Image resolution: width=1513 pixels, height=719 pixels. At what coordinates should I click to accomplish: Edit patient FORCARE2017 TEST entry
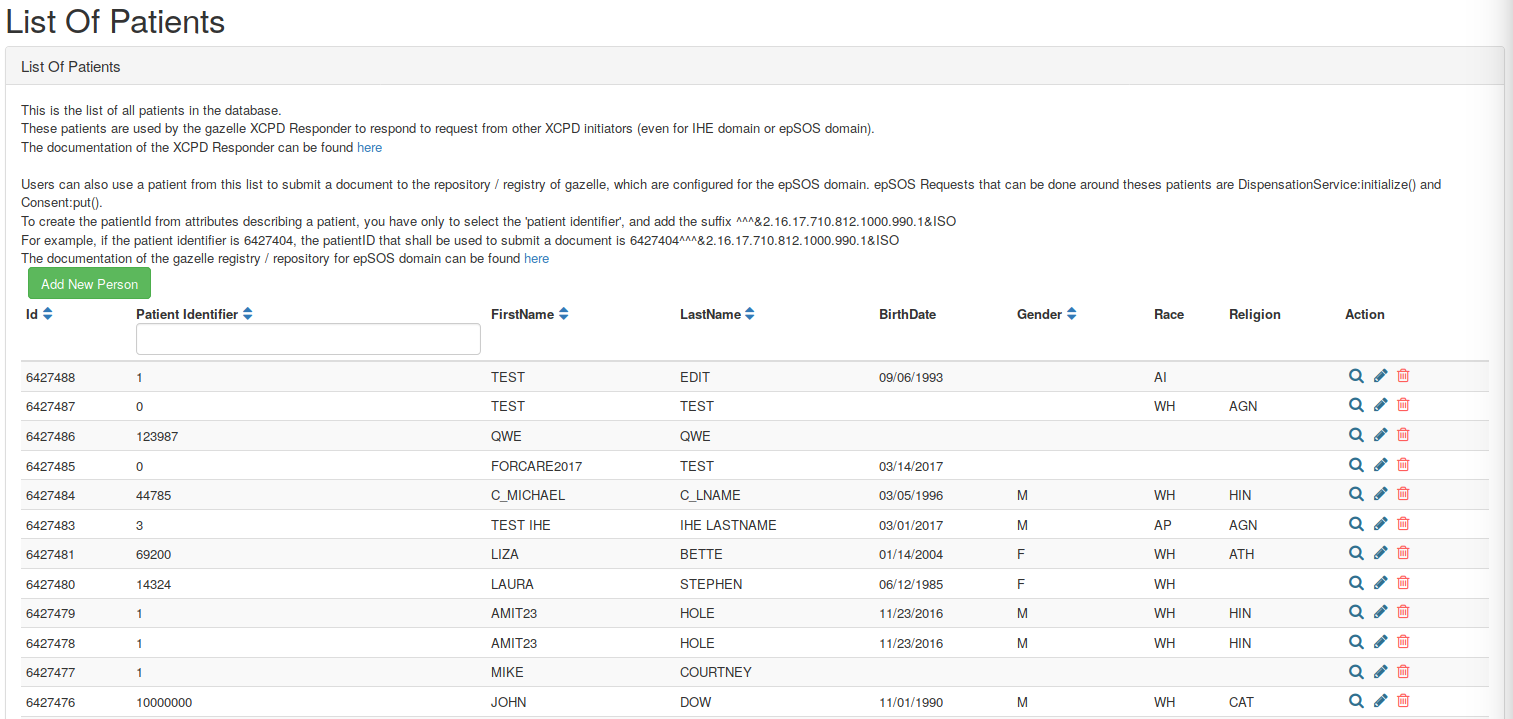coord(1380,465)
